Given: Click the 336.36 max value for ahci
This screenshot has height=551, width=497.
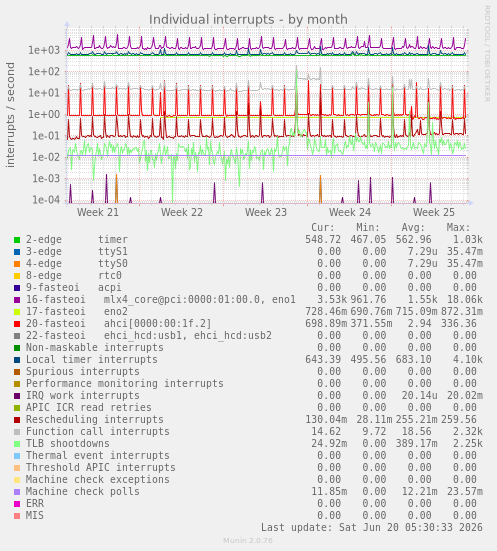Looking at the screenshot, I should (459, 324).
